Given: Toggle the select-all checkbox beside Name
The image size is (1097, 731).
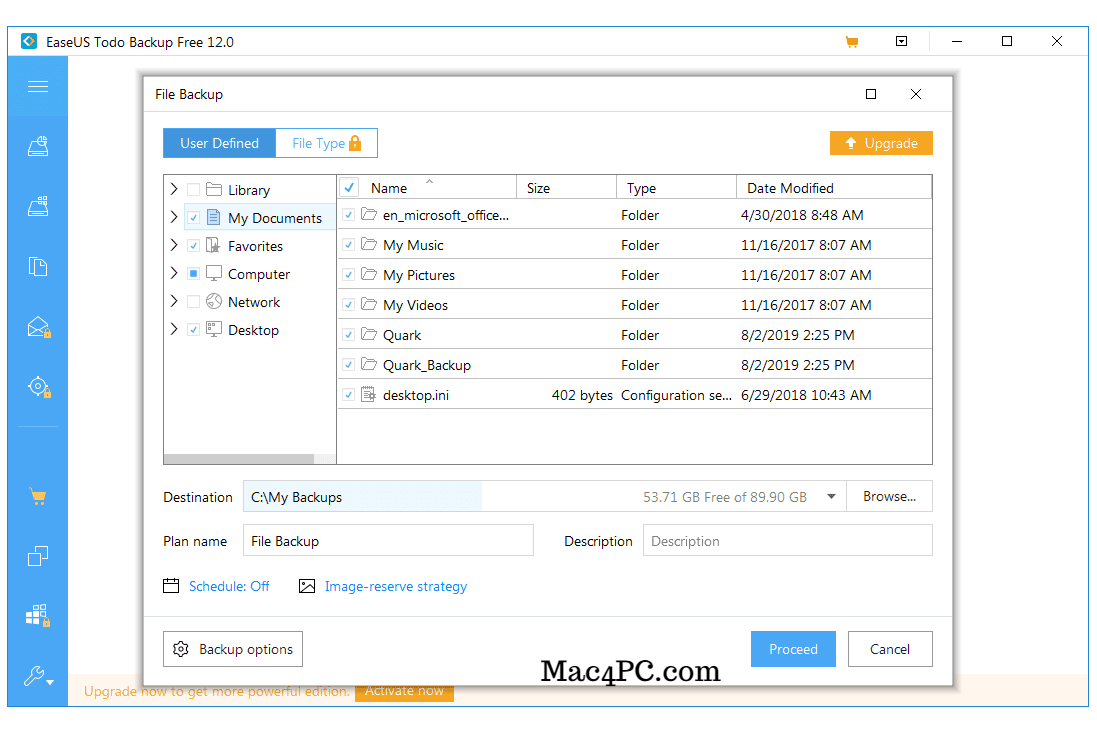Looking at the screenshot, I should tap(349, 187).
